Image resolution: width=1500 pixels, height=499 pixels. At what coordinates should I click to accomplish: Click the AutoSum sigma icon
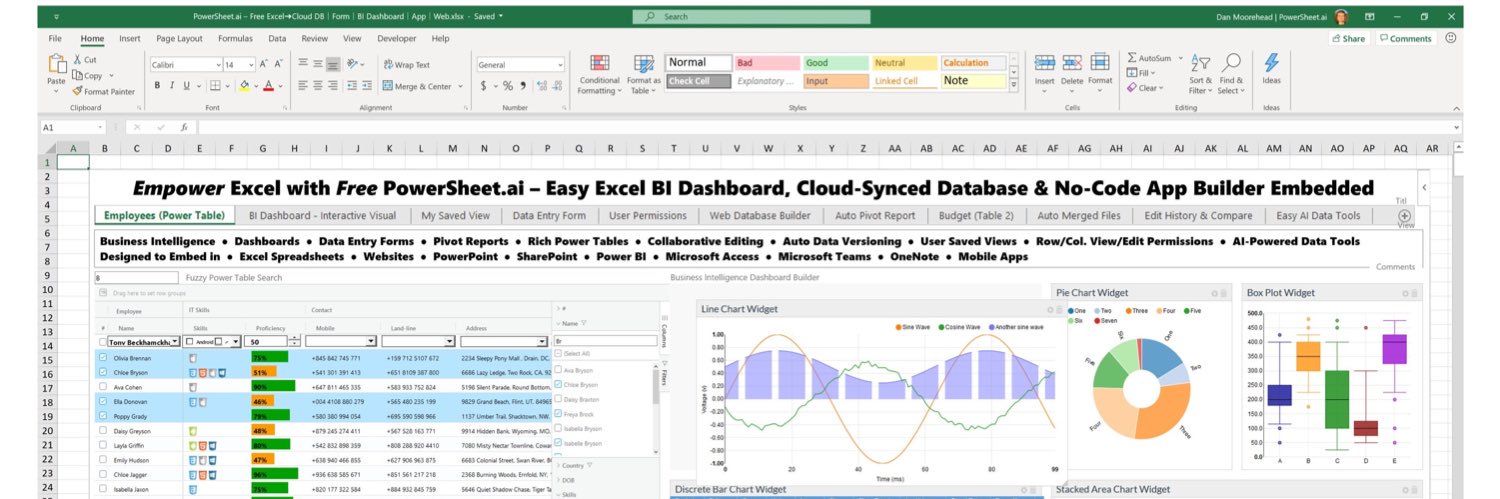[1132, 58]
